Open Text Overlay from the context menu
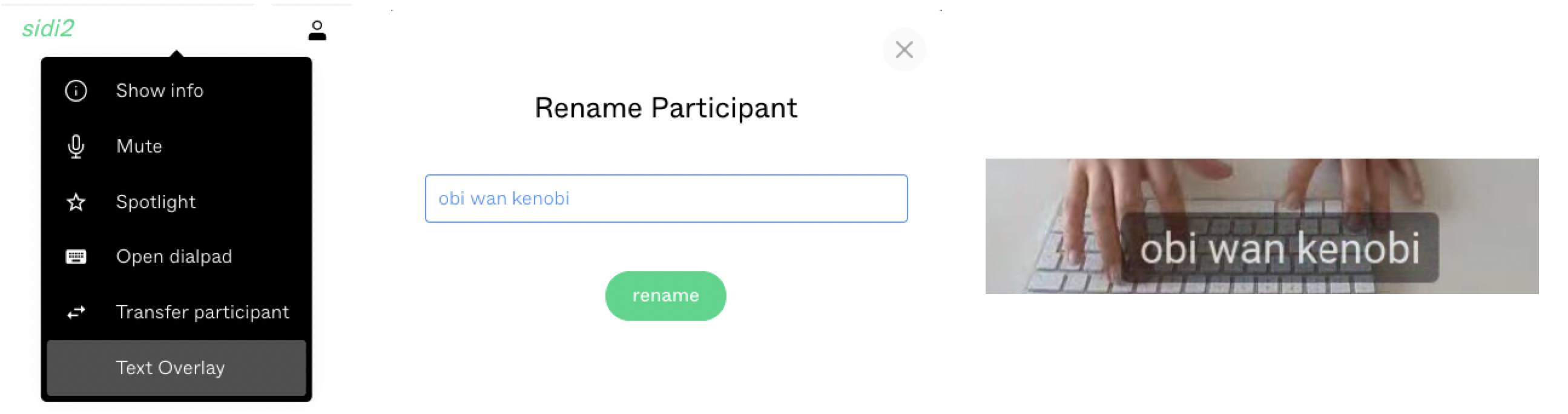The image size is (1568, 414). (170, 368)
